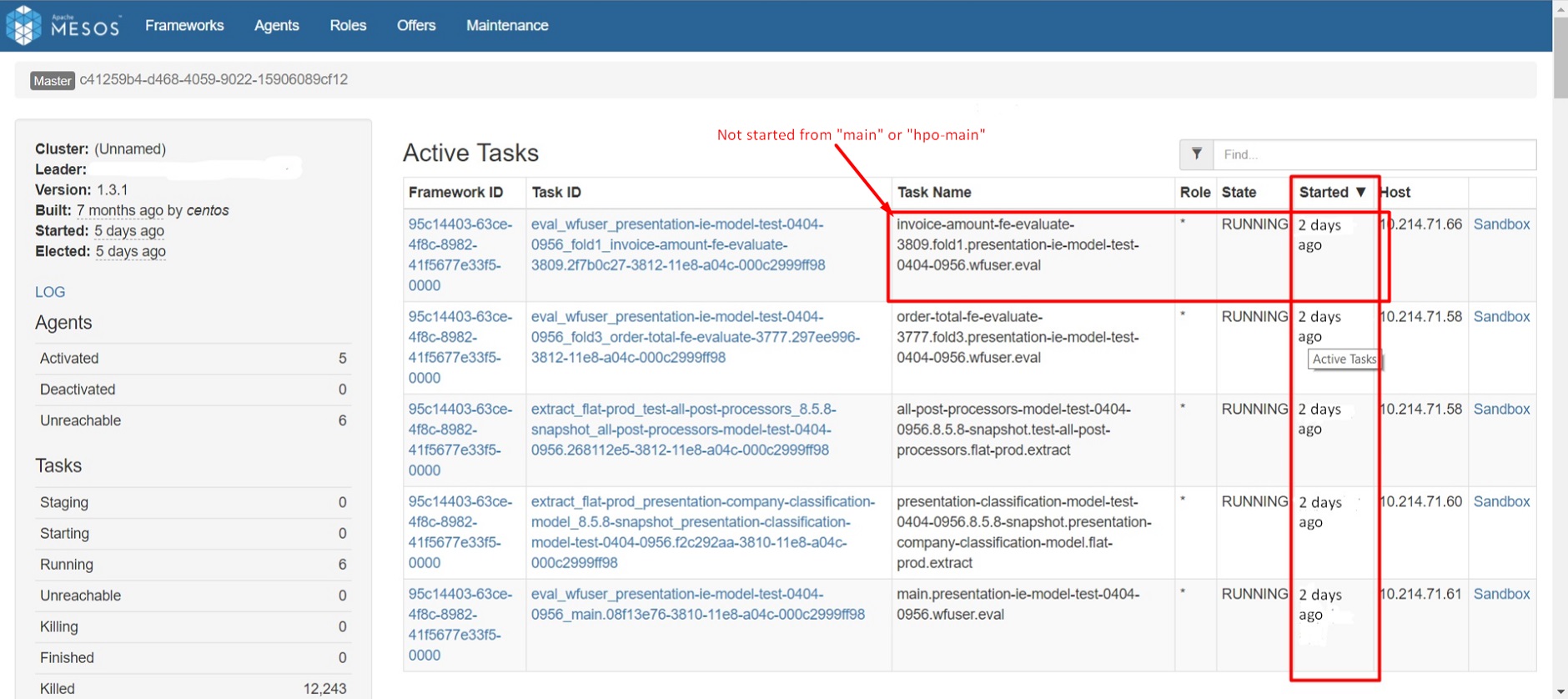Screen dimensions: 1568x699
Task: Click the Activated agents row
Action: click(193, 359)
